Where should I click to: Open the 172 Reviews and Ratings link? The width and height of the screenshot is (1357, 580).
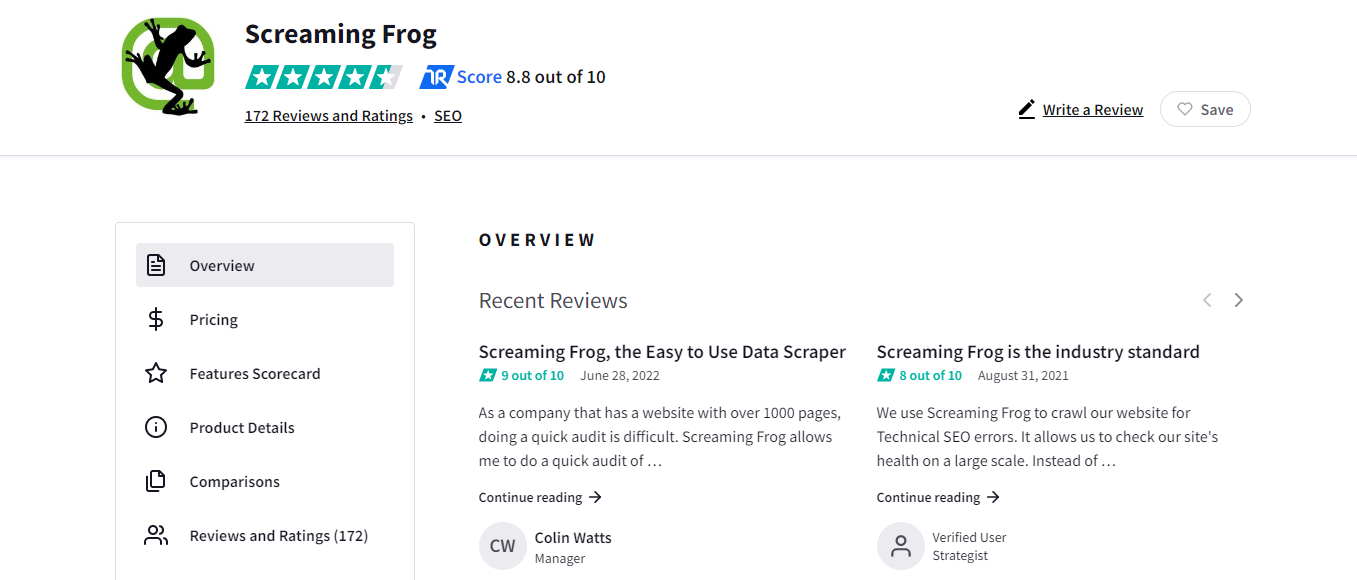coord(329,116)
